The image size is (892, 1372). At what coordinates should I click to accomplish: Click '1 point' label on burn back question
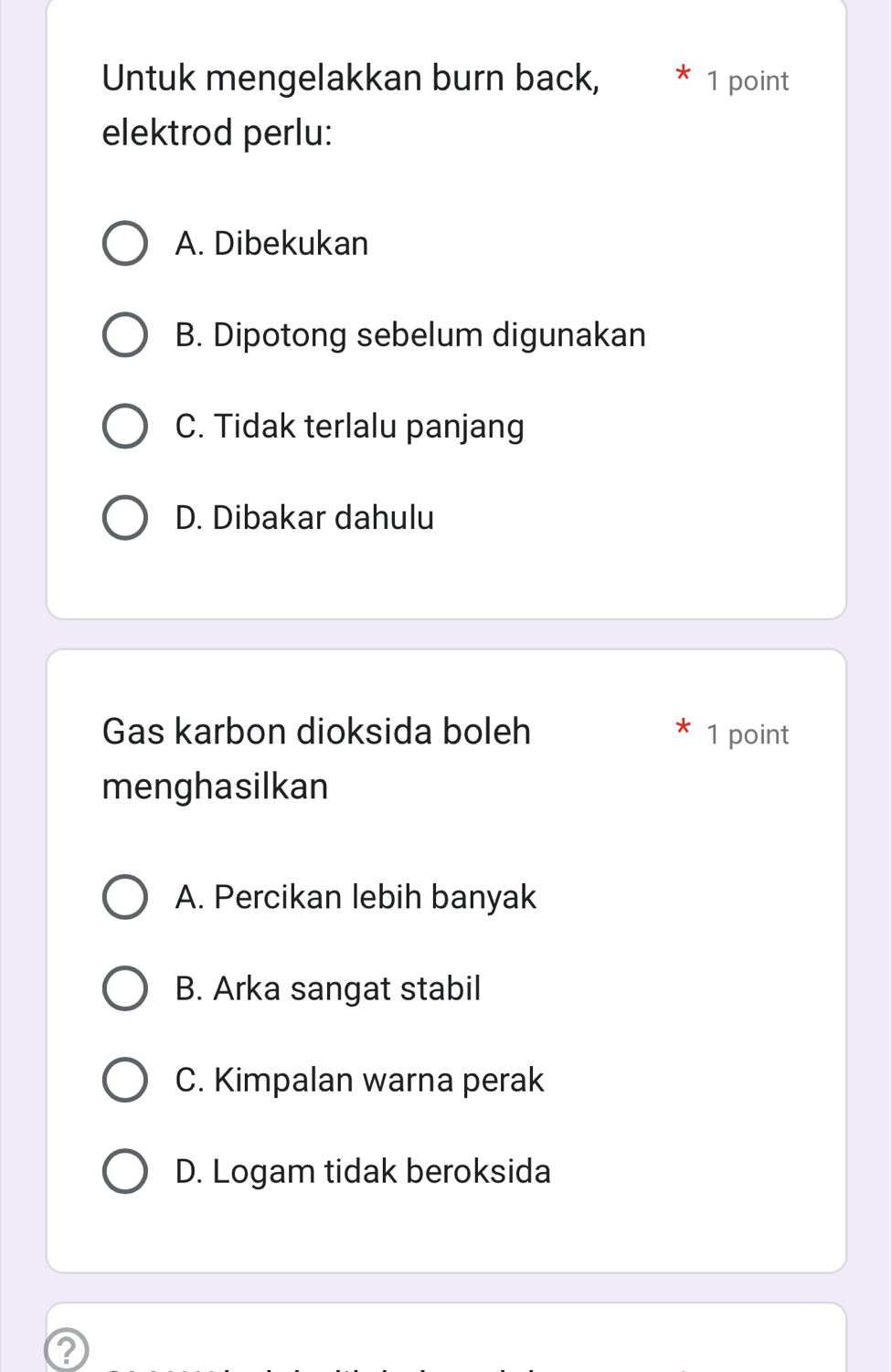click(748, 81)
